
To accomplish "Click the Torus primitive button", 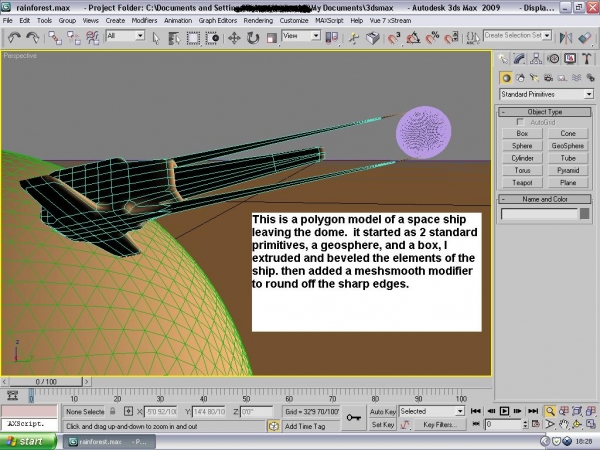I will 522,170.
